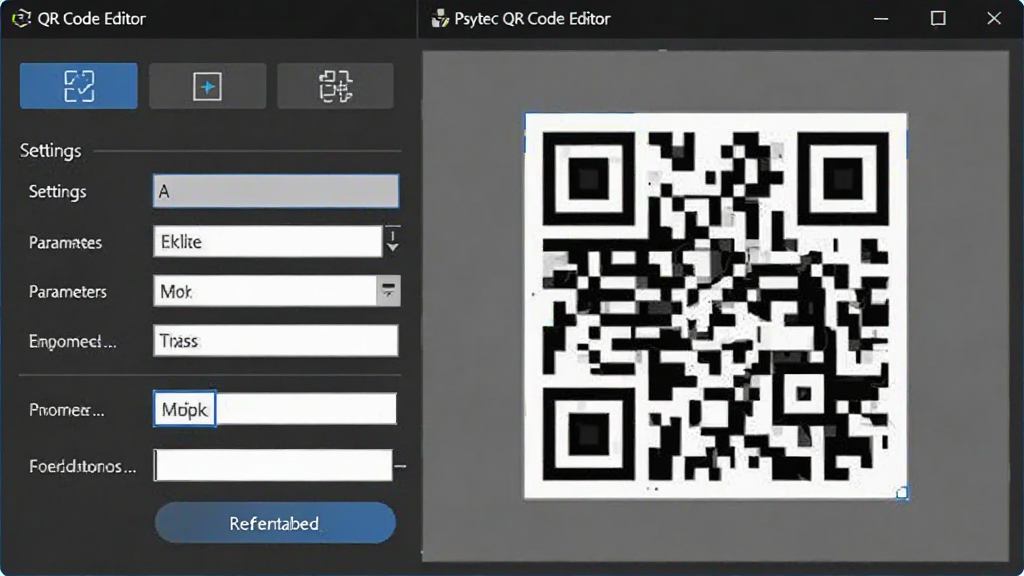Click the QR Code Editor app icon
Screen dimensions: 1024x576
22,18
